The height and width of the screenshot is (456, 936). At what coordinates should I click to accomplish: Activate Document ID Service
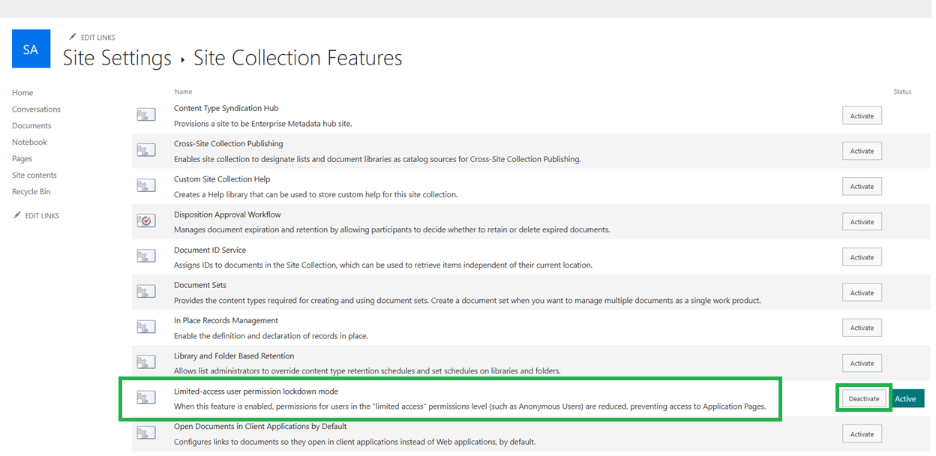862,257
